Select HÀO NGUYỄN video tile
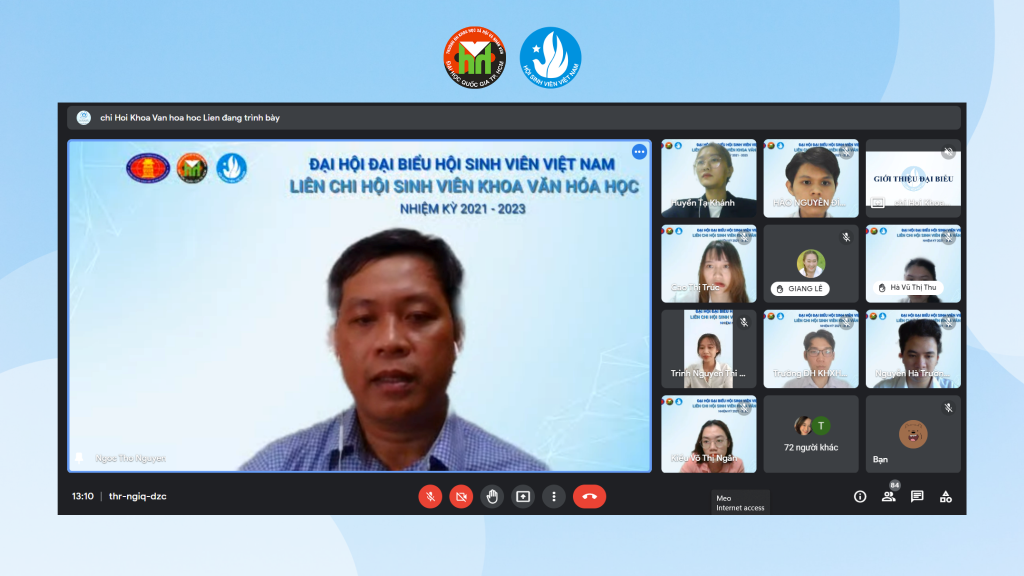This screenshot has height=576, width=1024. [x=811, y=178]
